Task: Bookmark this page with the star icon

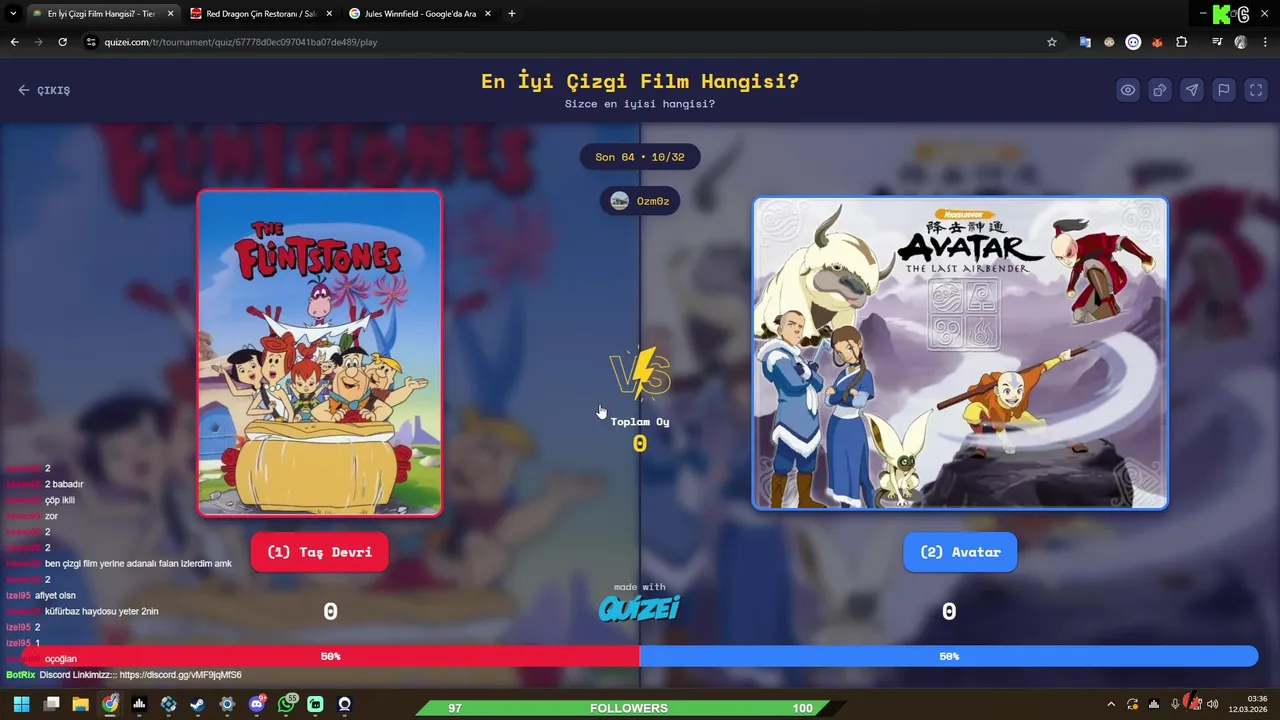Action: [1052, 42]
